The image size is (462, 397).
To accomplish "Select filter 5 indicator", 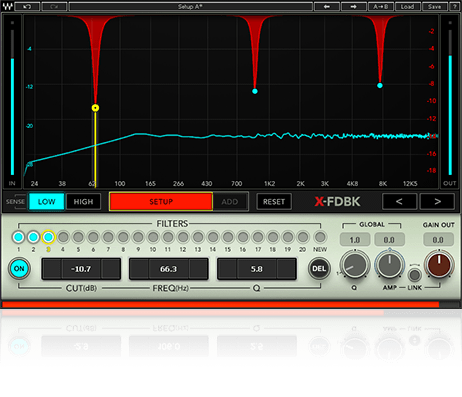I will pos(78,237).
